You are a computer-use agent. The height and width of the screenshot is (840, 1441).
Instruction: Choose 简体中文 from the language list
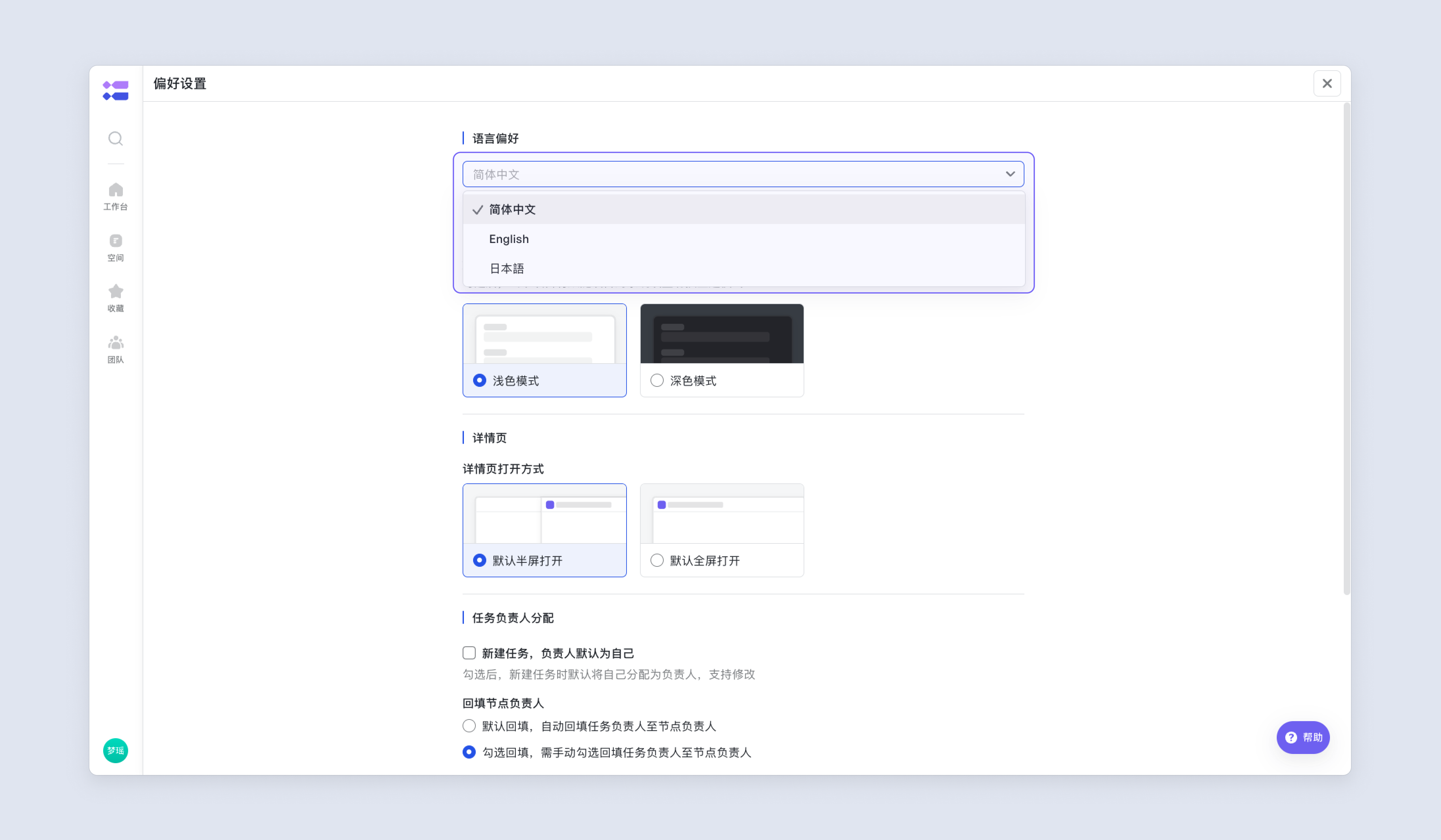(x=743, y=210)
